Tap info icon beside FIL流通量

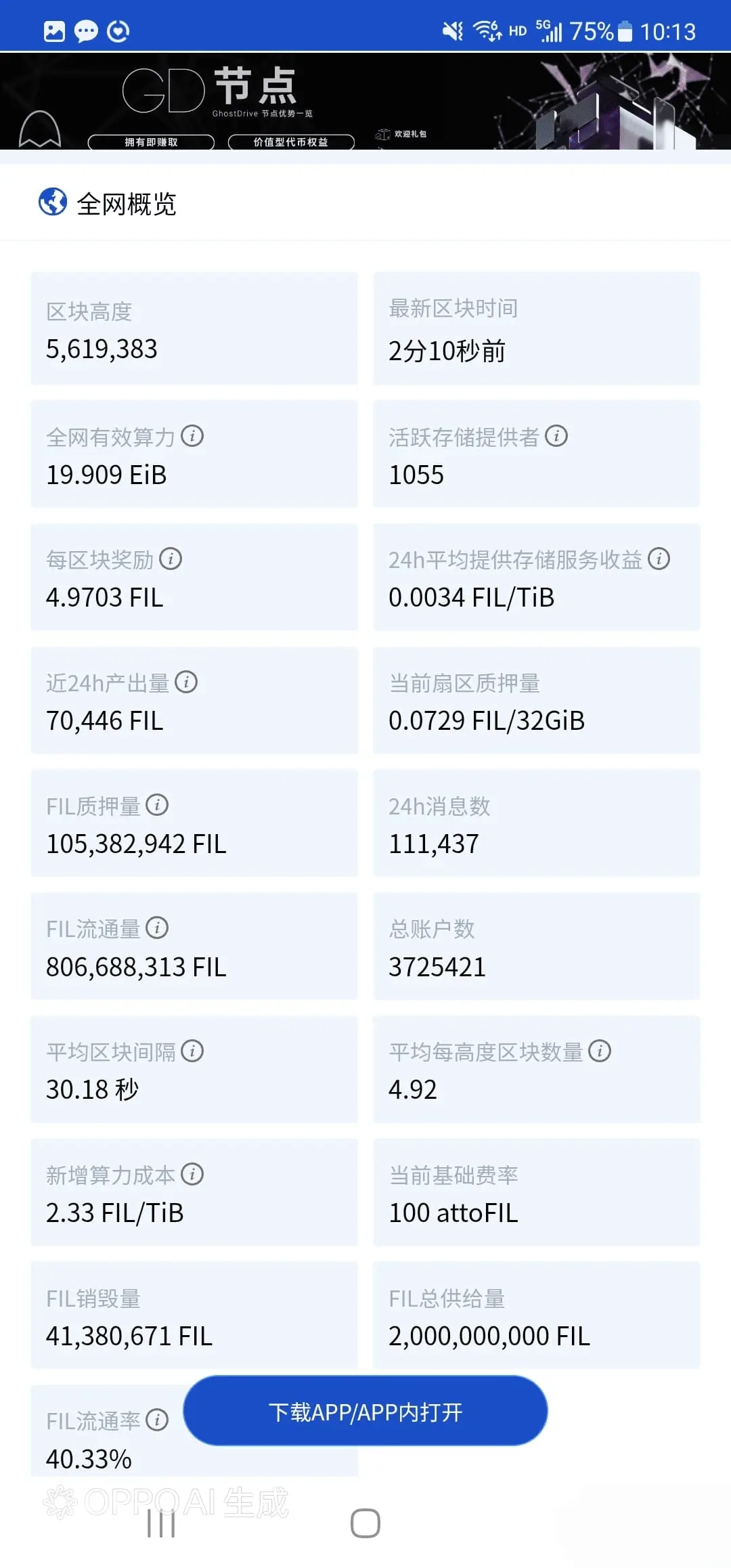[x=157, y=928]
